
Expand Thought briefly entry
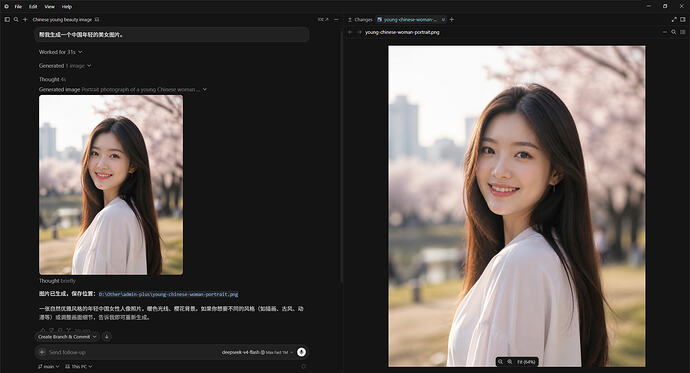click(x=57, y=281)
